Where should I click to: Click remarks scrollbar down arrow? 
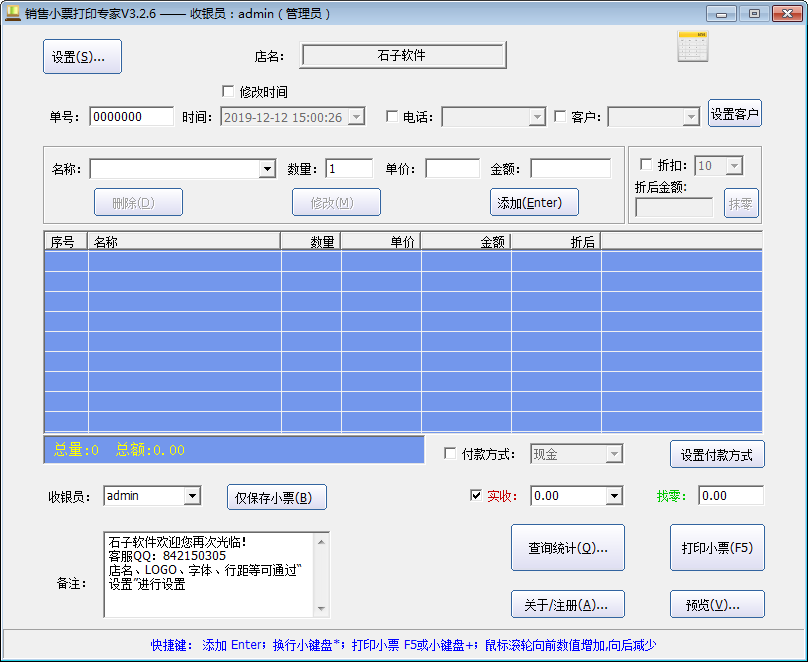click(x=321, y=608)
